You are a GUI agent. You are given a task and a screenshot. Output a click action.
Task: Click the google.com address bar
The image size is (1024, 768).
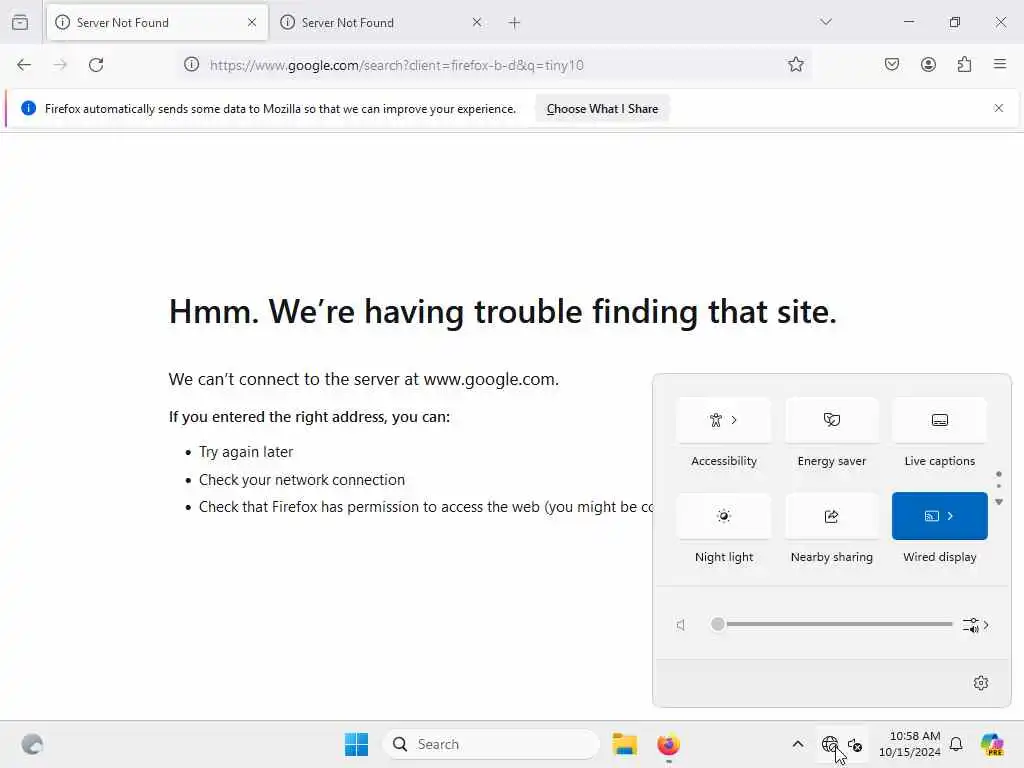(493, 65)
